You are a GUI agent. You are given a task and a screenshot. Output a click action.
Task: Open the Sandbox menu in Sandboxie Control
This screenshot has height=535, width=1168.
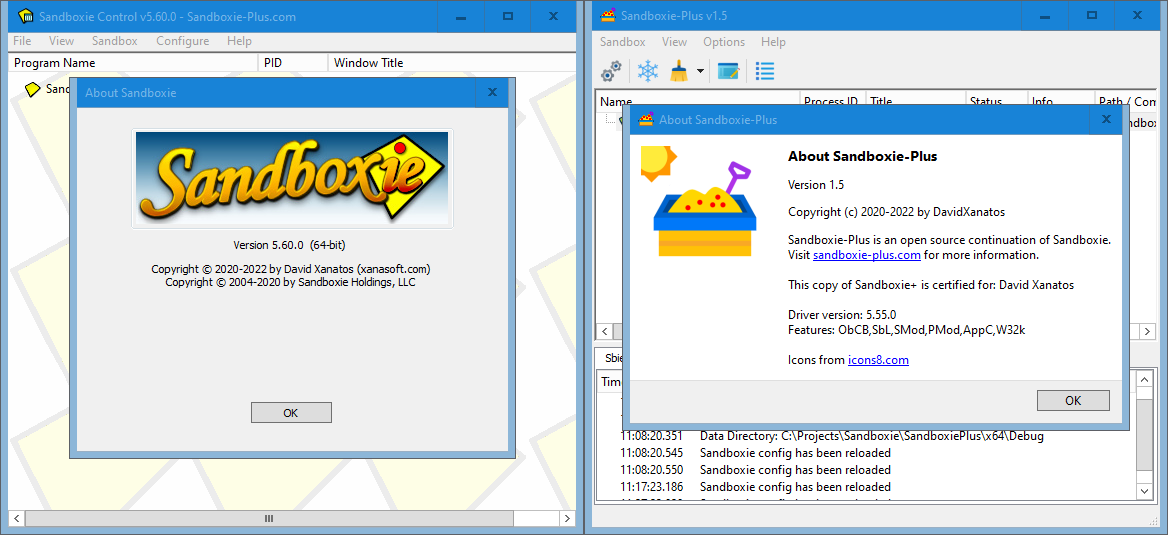click(x=114, y=41)
